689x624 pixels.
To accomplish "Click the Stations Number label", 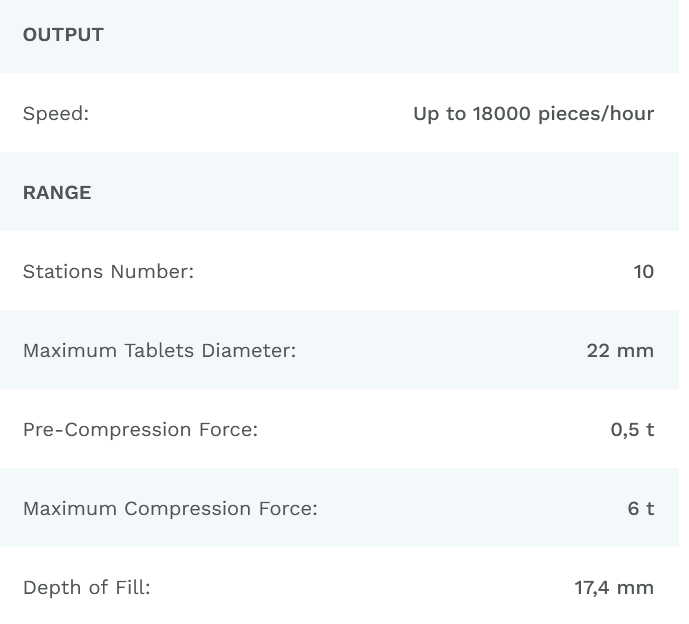I will [x=108, y=272].
